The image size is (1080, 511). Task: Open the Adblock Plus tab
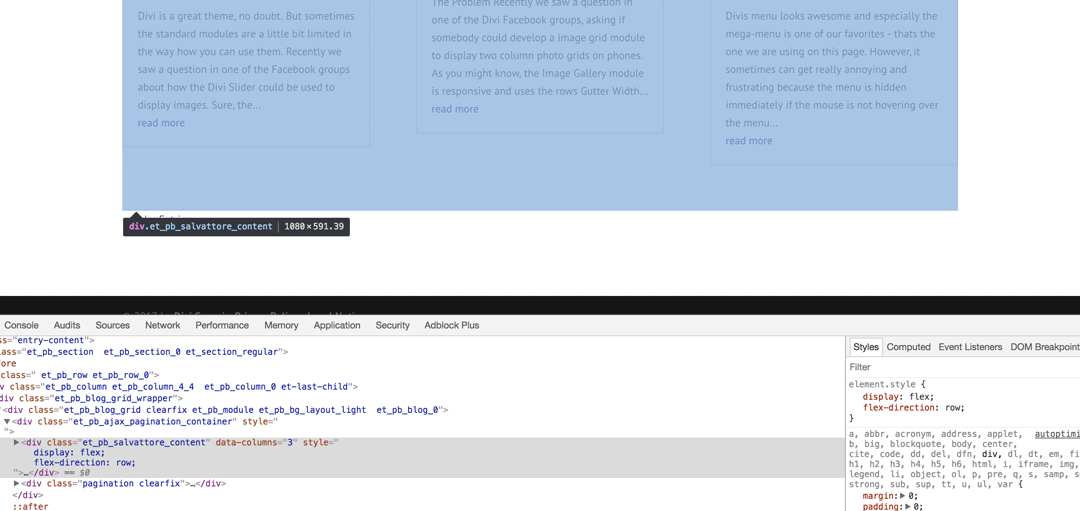tap(452, 325)
